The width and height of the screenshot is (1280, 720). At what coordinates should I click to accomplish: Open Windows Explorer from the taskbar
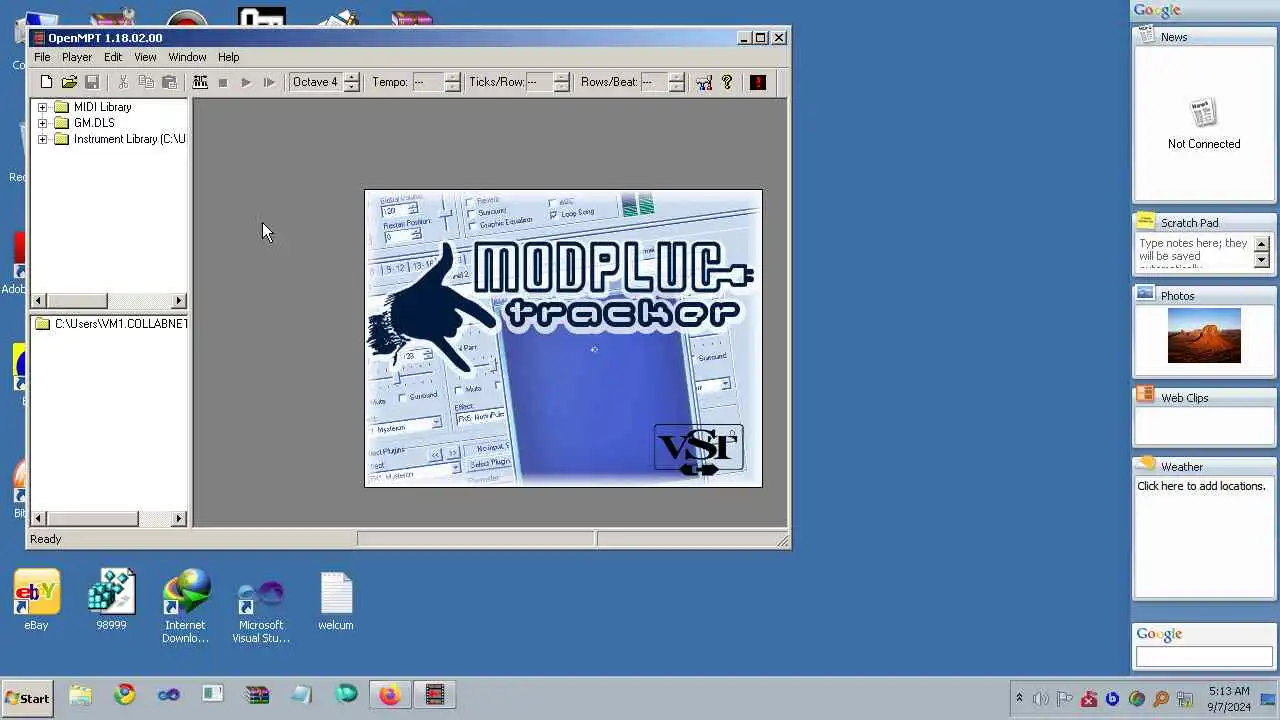(x=80, y=695)
